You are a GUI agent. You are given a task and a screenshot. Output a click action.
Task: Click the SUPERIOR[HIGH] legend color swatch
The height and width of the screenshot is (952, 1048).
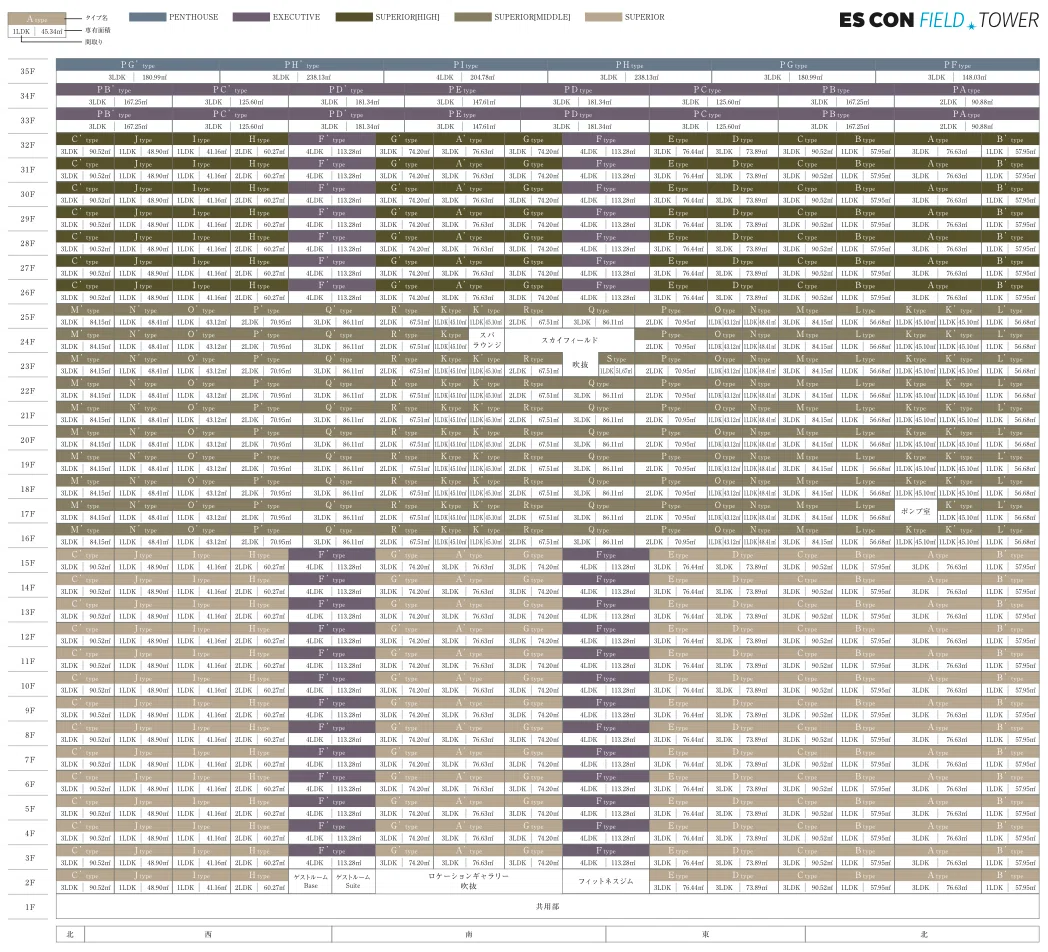click(x=354, y=17)
